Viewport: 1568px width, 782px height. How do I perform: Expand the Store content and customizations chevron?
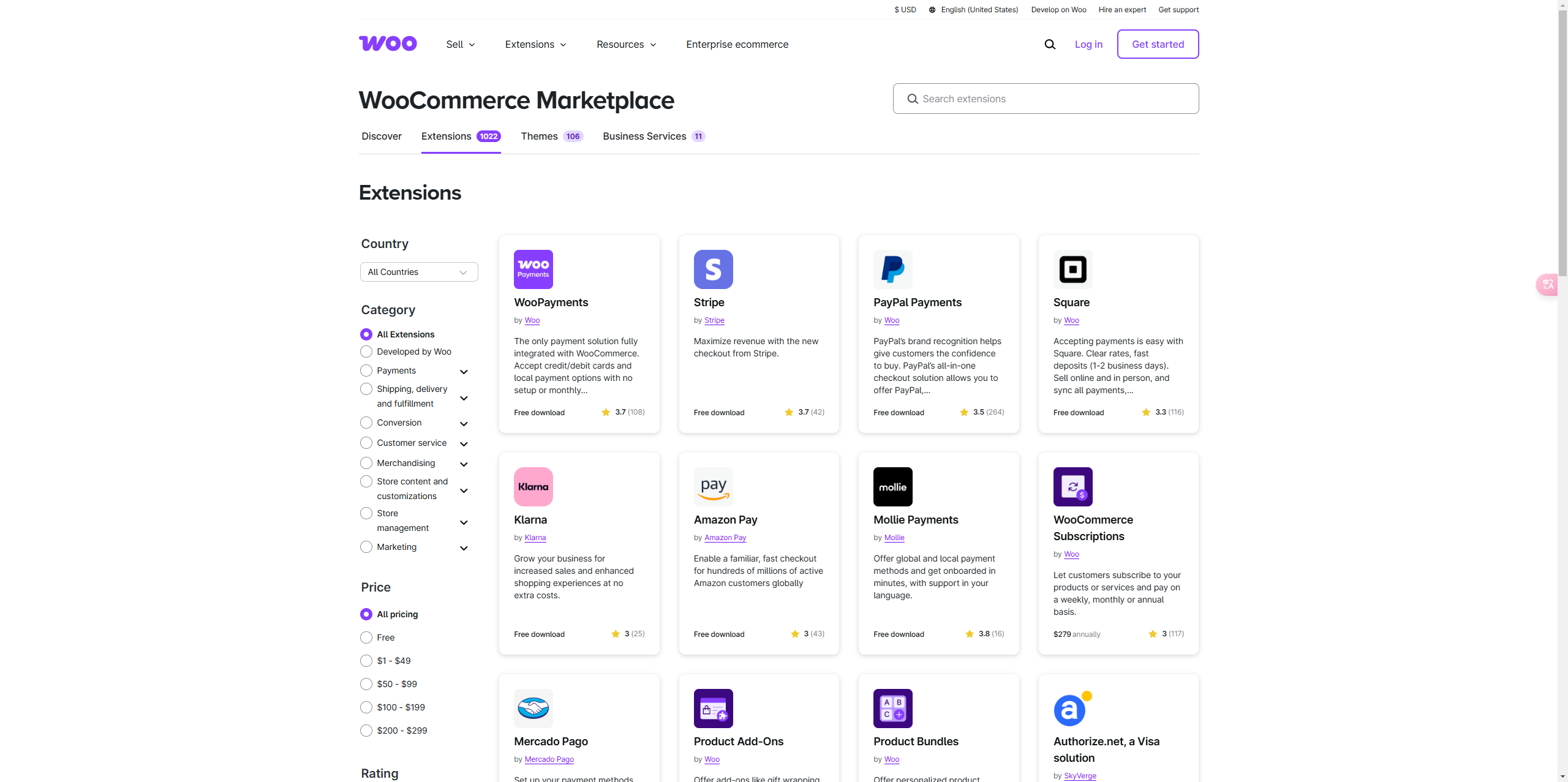click(x=464, y=491)
